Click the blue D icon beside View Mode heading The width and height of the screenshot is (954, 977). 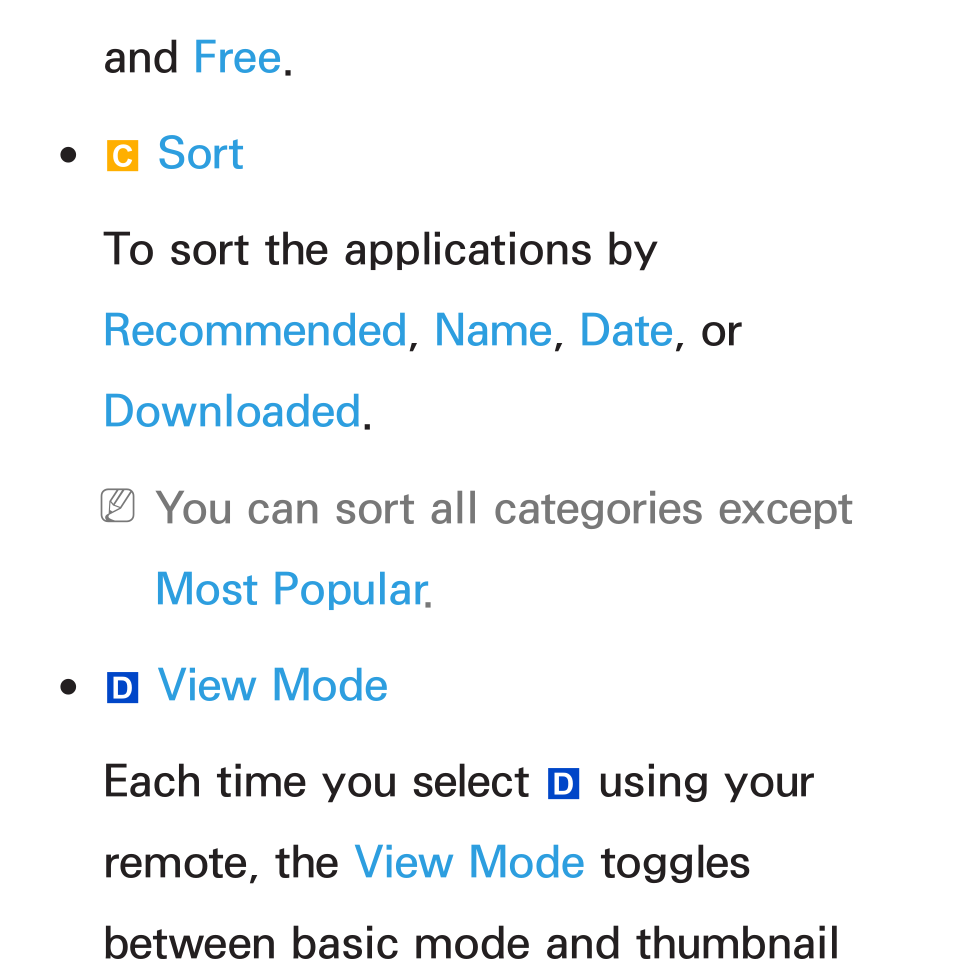122,688
